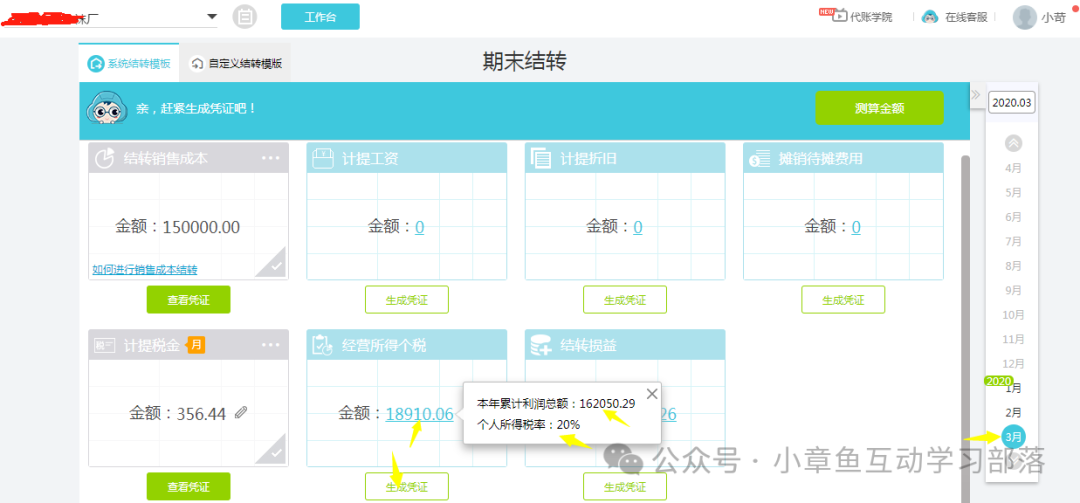Click 查看凭证 under 结转销售成本

pos(188,300)
